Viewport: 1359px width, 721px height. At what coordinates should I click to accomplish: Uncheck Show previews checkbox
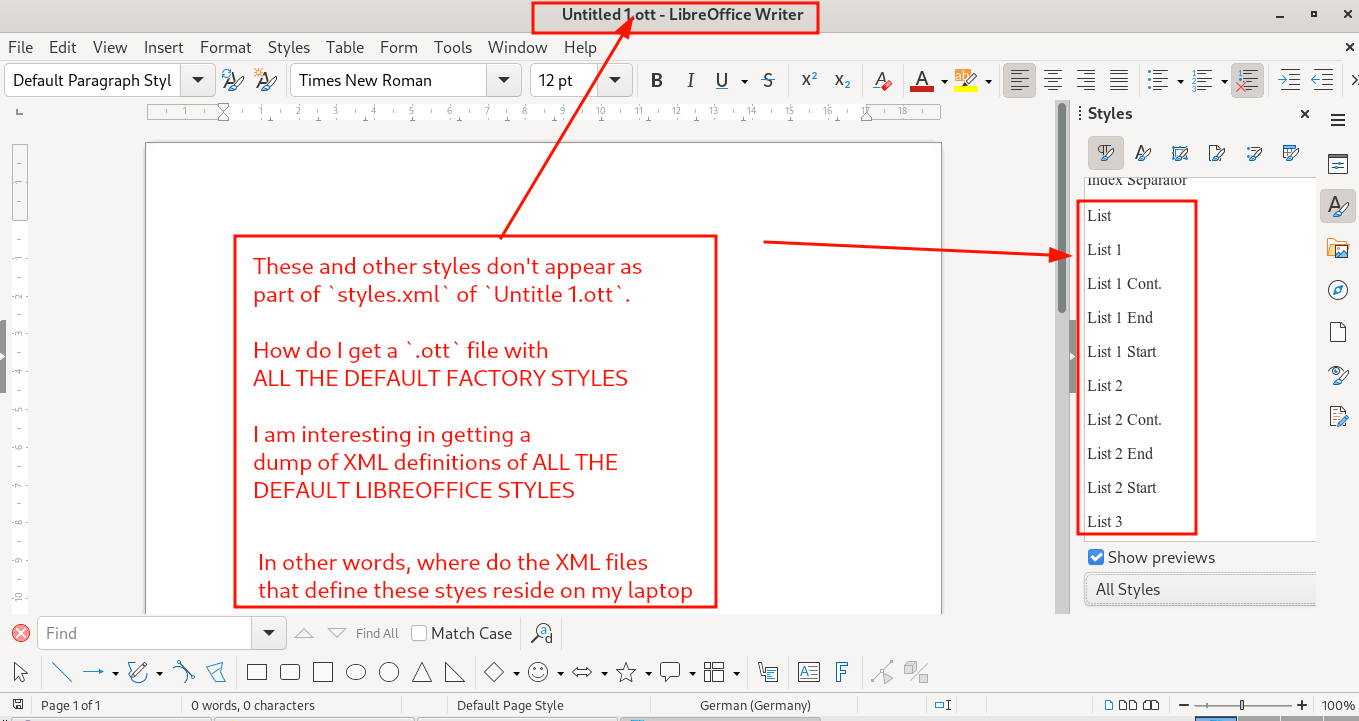1096,557
